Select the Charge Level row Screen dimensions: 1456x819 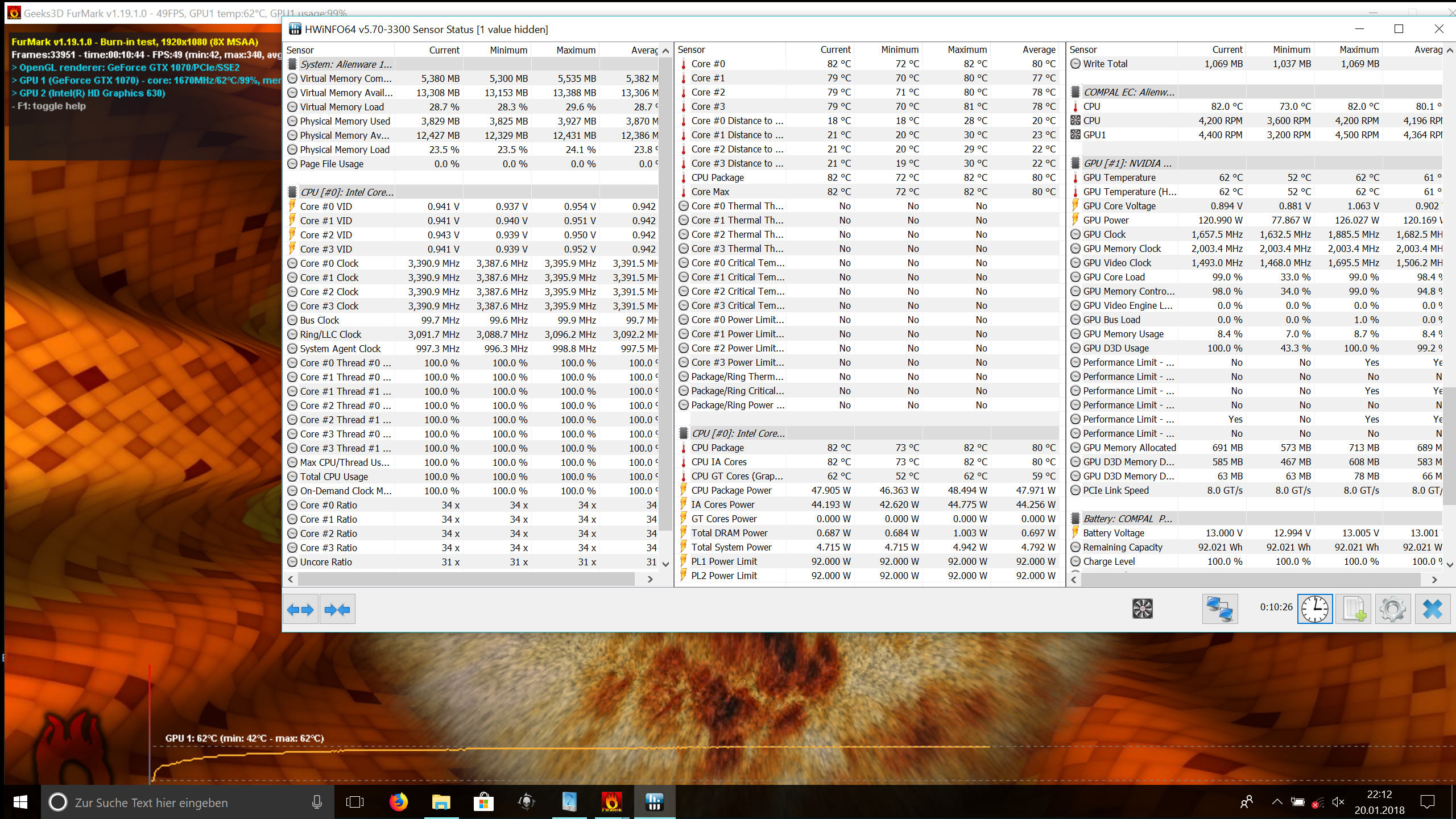click(1256, 561)
